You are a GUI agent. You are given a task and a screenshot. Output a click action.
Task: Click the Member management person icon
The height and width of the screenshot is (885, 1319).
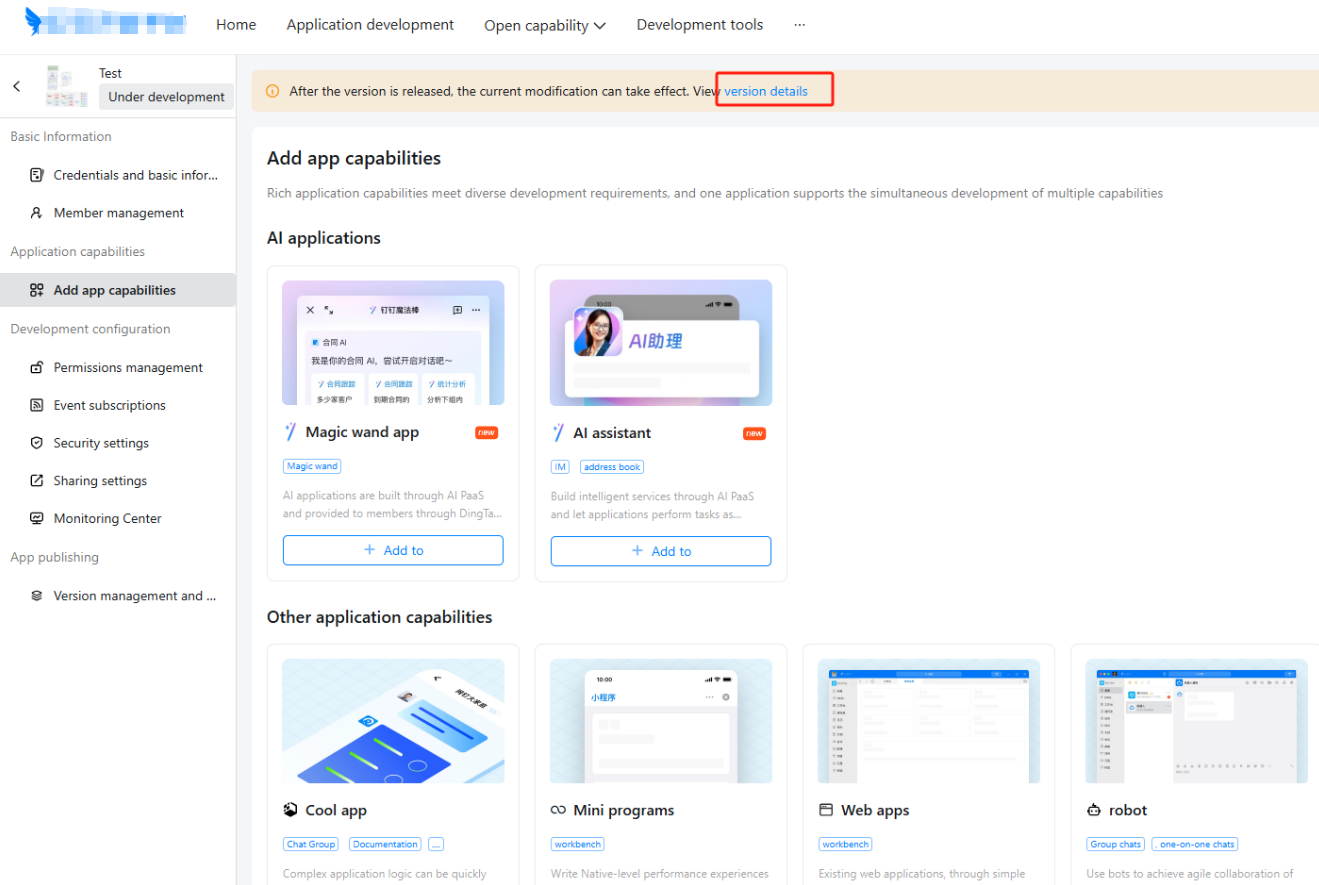pyautogui.click(x=37, y=213)
